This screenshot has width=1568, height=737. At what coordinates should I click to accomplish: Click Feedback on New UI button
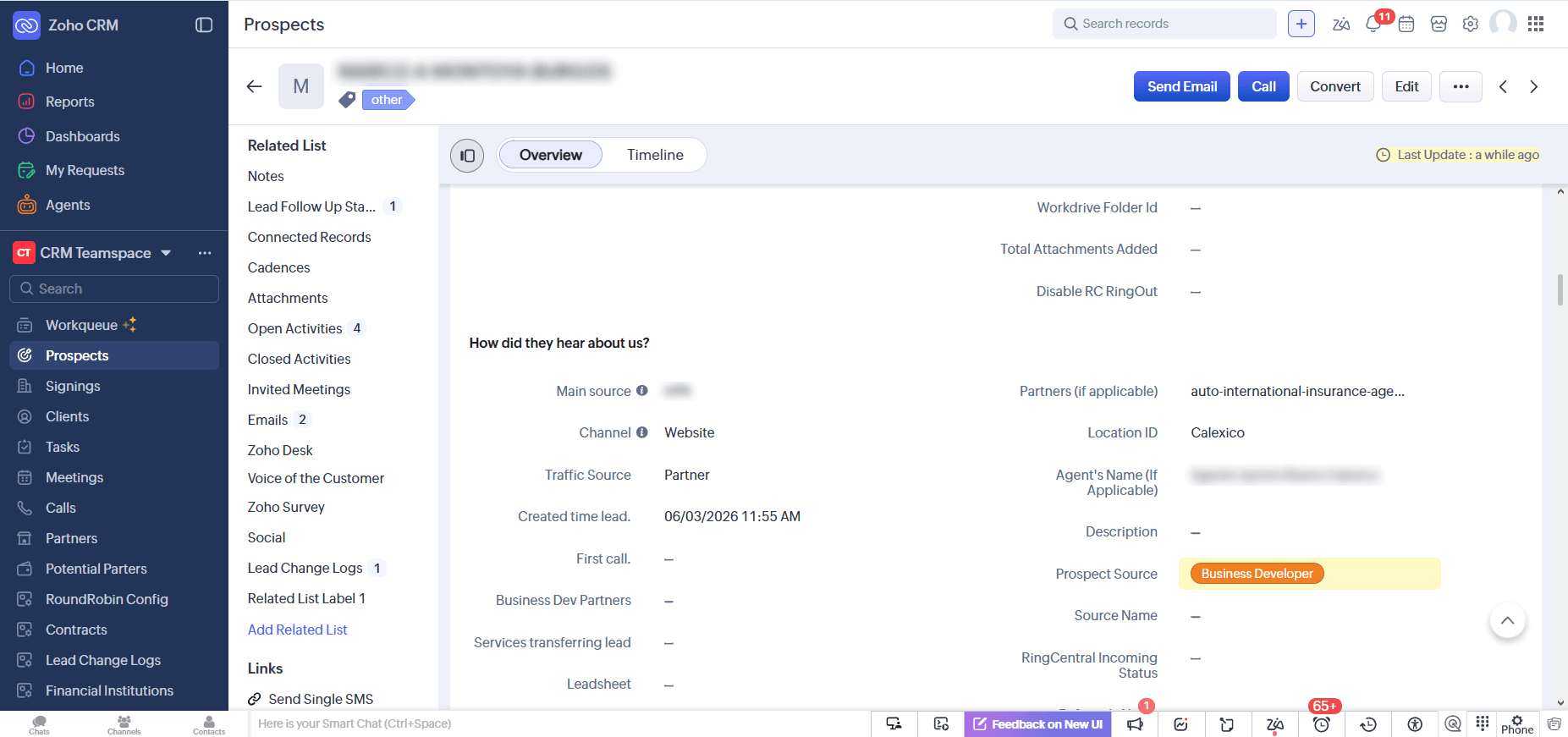pos(1037,724)
